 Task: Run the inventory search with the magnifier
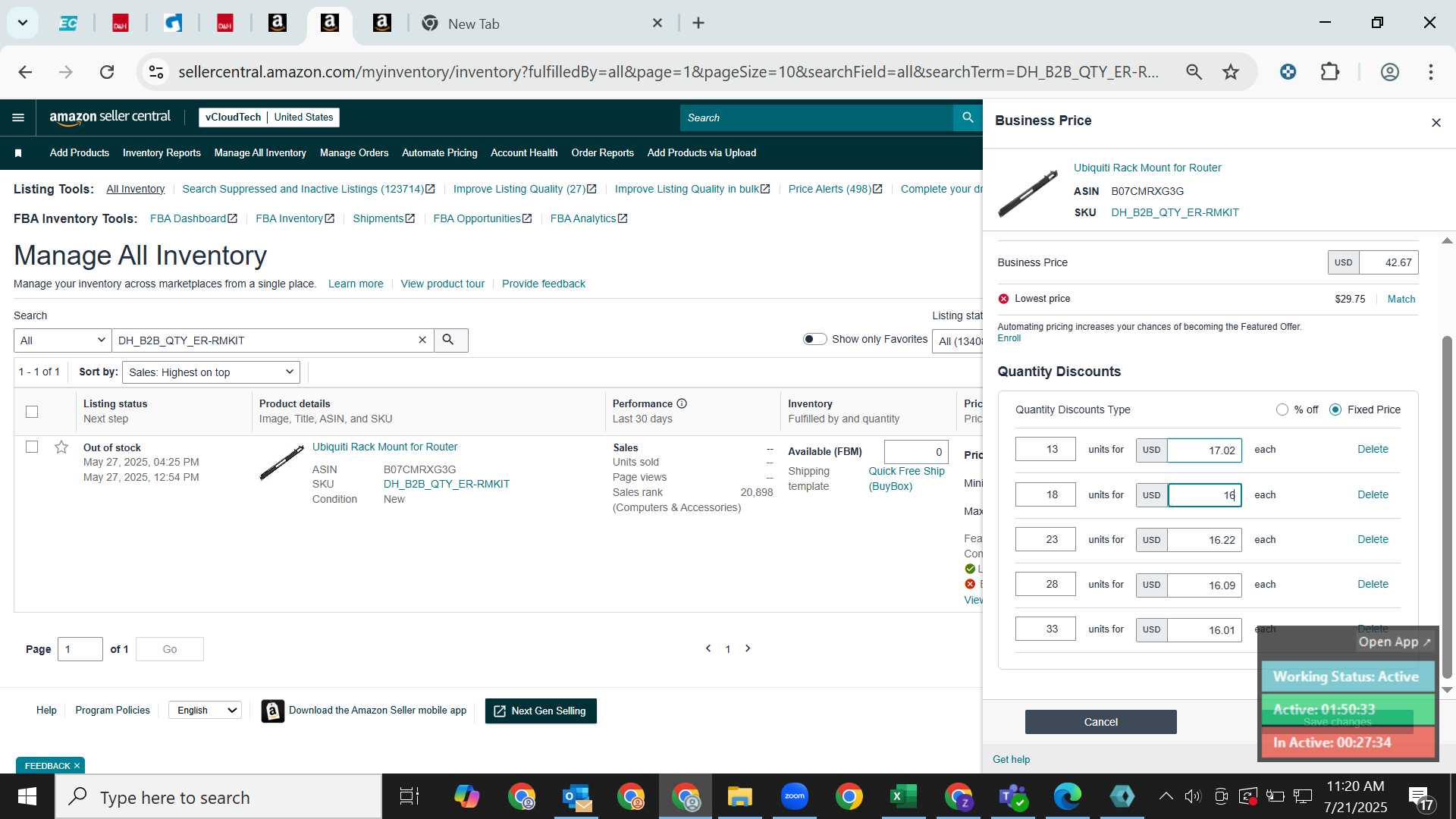[450, 340]
